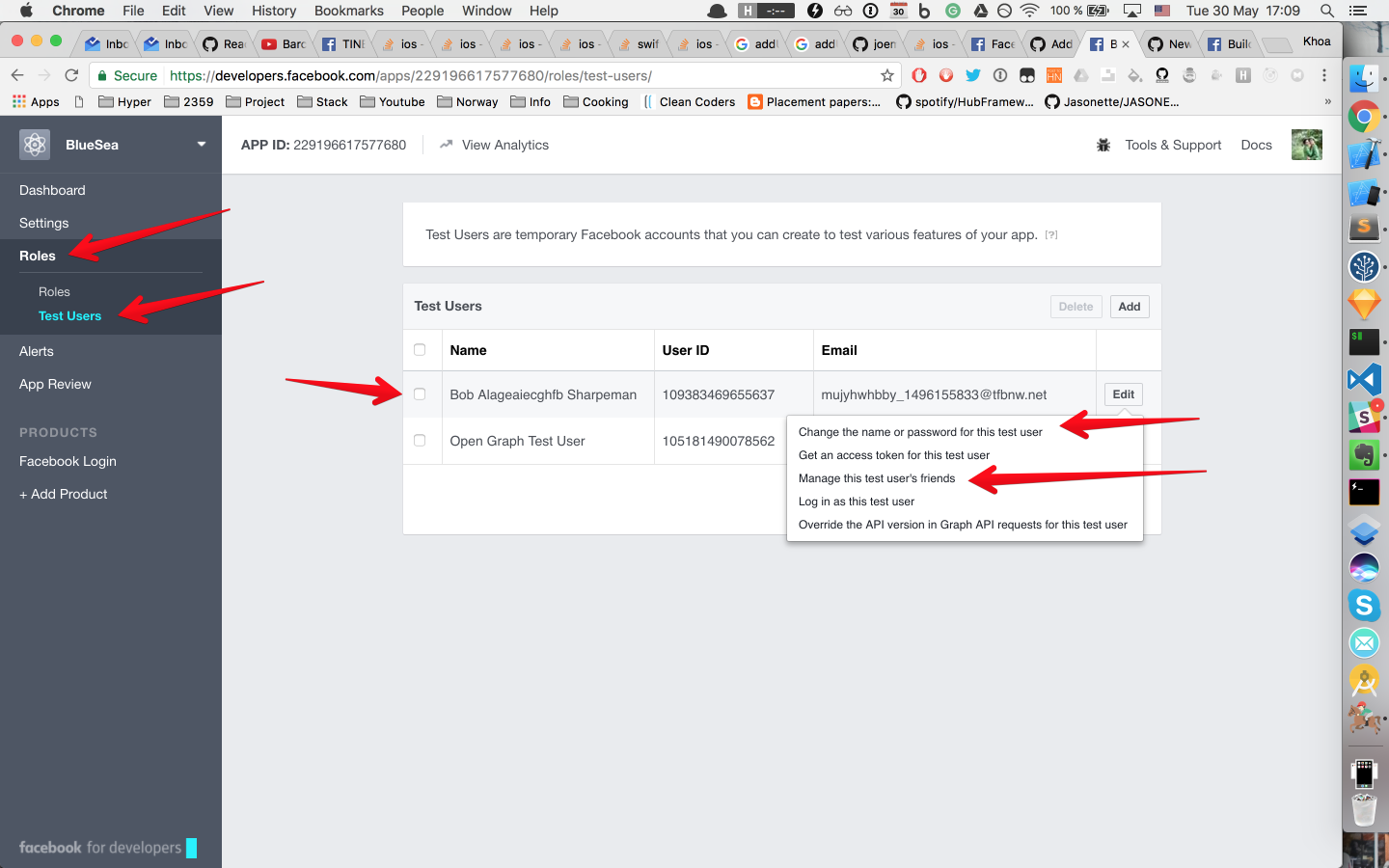Open the Tools & Support menu
The height and width of the screenshot is (868, 1389).
(1173, 145)
